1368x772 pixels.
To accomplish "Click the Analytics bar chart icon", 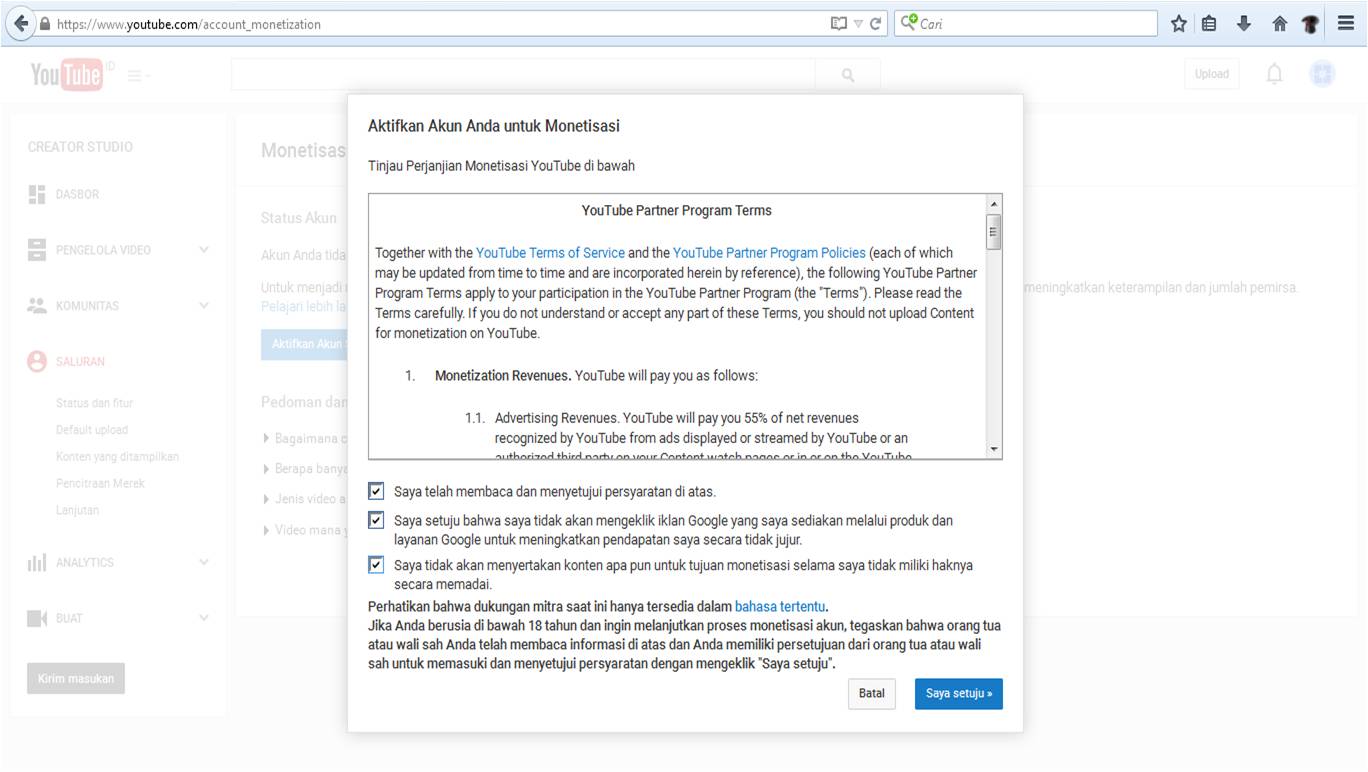I will click(x=37, y=563).
